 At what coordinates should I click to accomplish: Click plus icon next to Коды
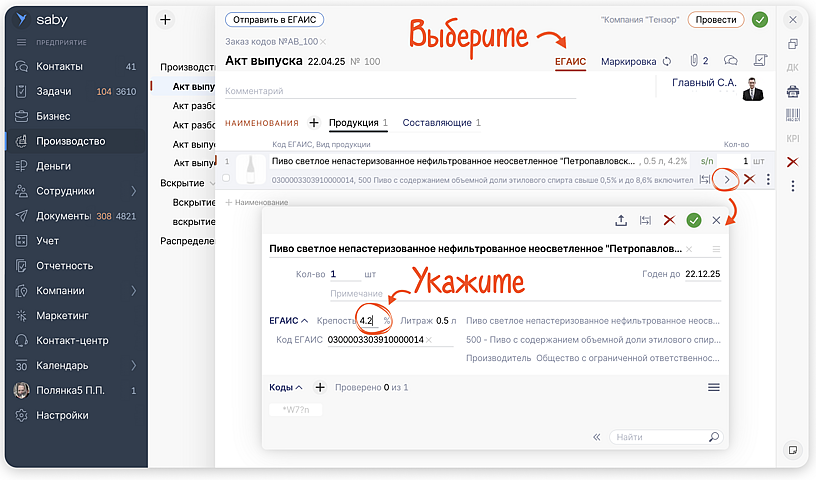320,387
